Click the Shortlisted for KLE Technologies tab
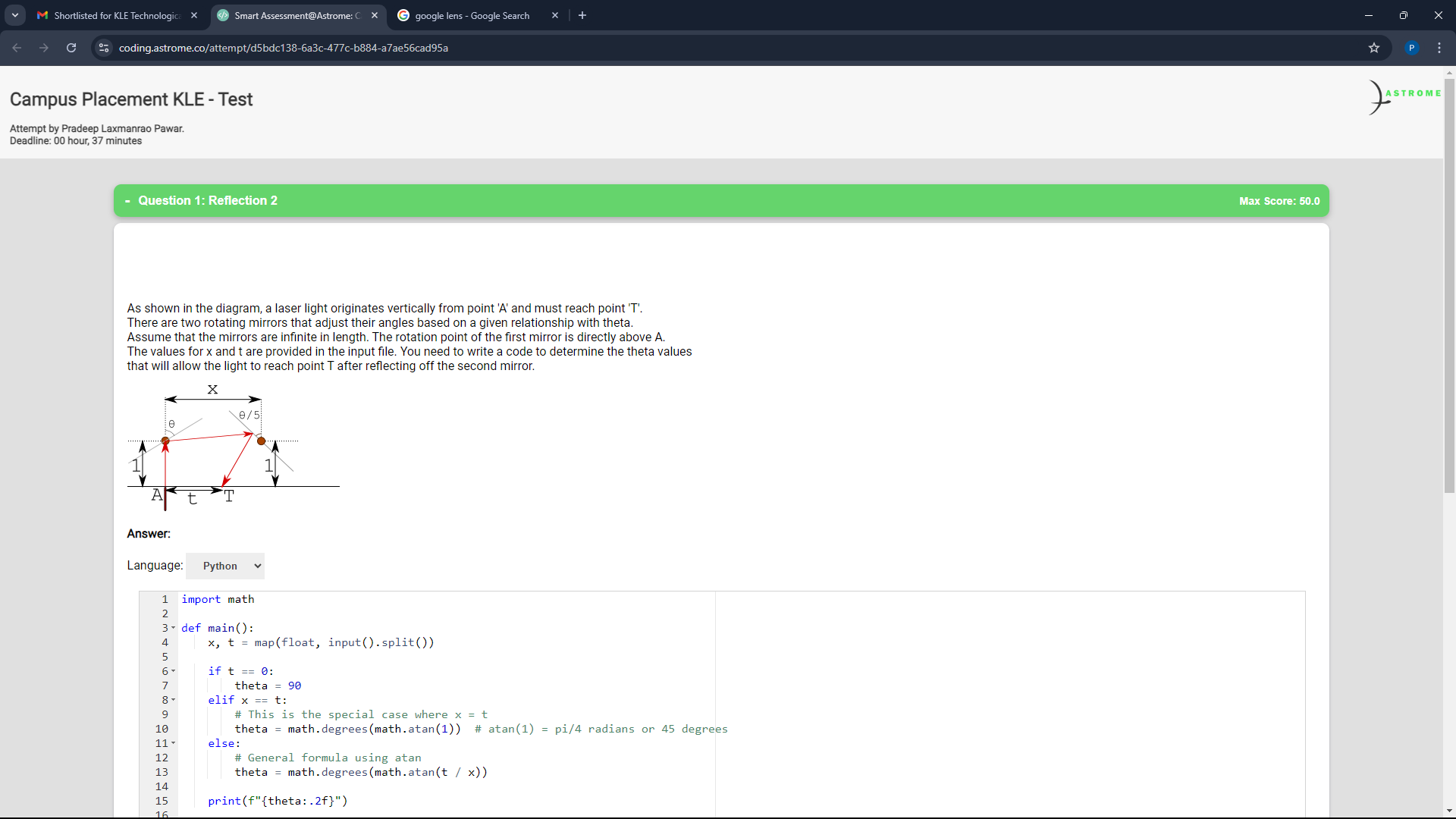 coord(113,15)
